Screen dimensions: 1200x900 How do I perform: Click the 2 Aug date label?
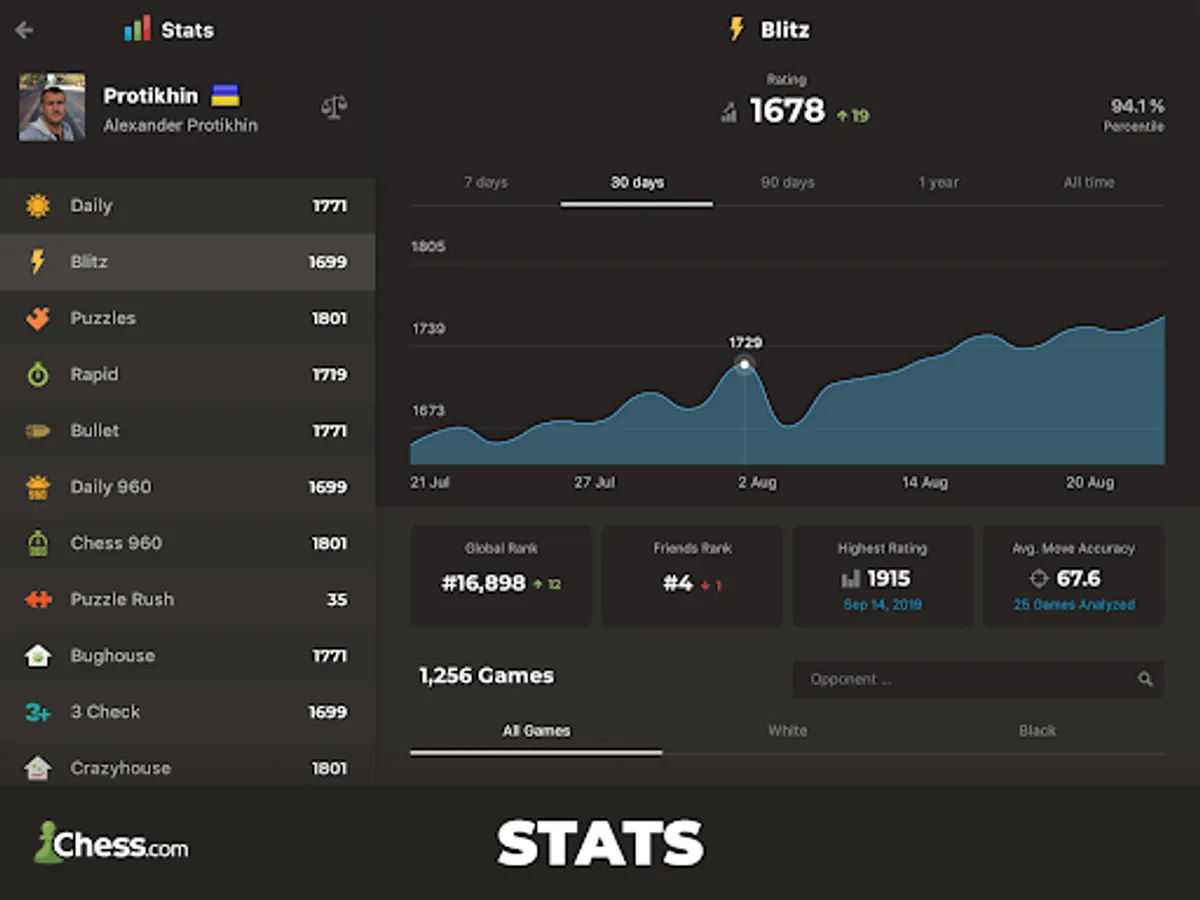point(757,482)
